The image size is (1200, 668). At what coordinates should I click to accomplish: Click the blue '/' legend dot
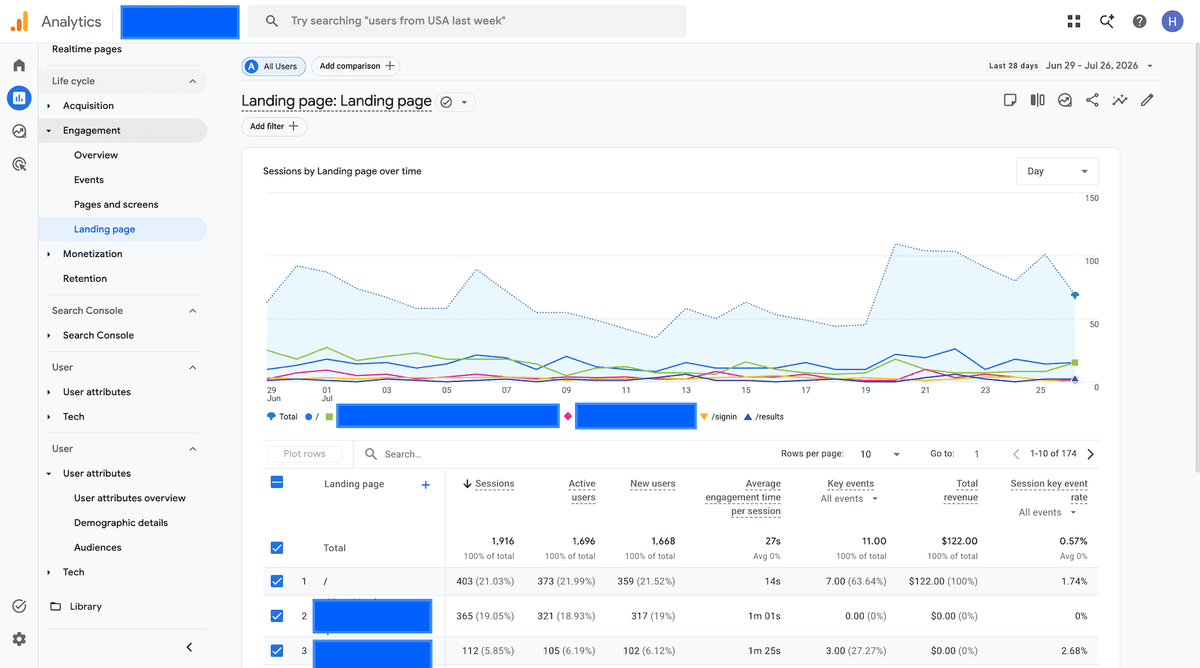pyautogui.click(x=309, y=416)
